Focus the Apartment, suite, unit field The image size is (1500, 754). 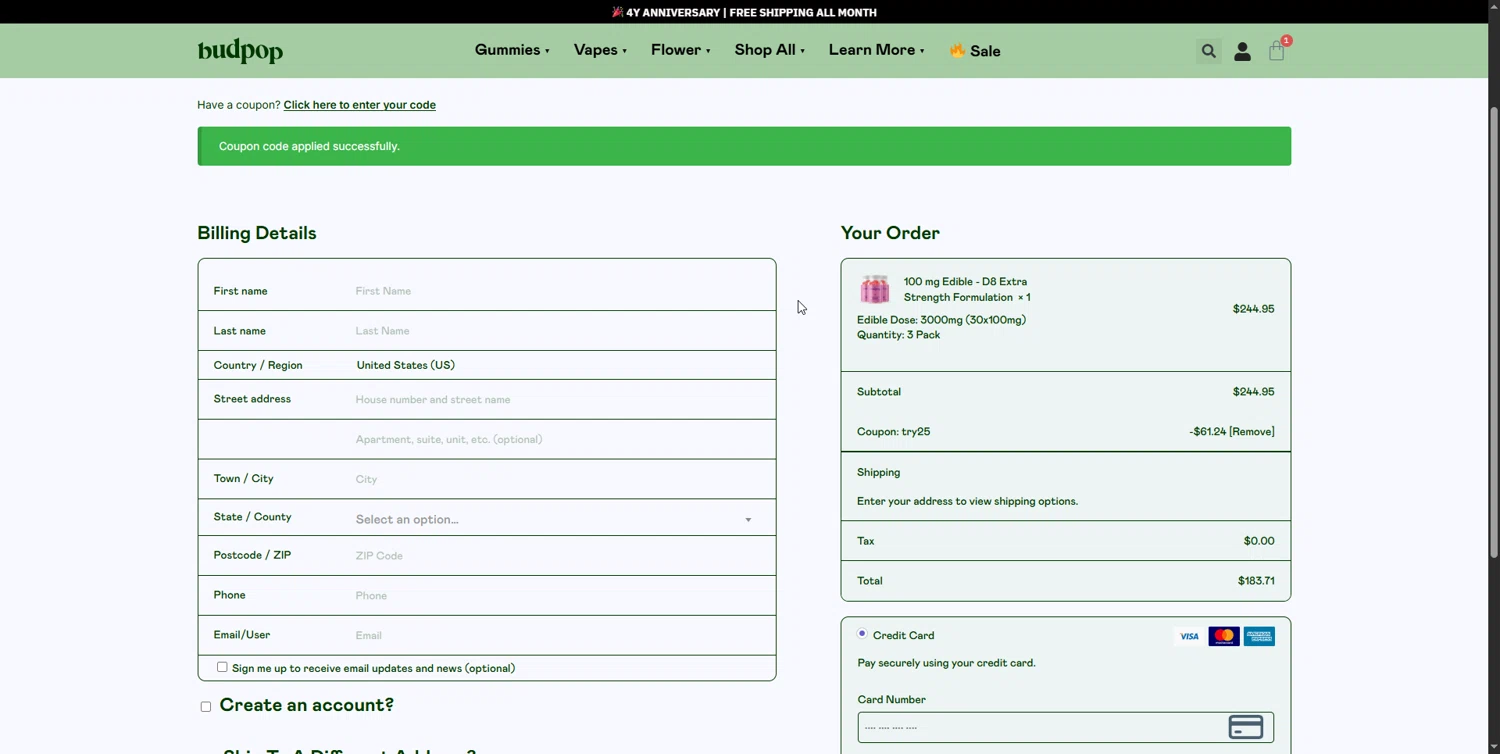pyautogui.click(x=560, y=439)
